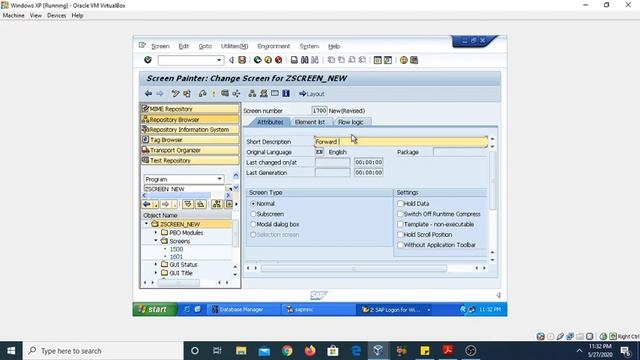Expand the PBO Modules folder
Screen dimensions: 640x360
click(156, 233)
